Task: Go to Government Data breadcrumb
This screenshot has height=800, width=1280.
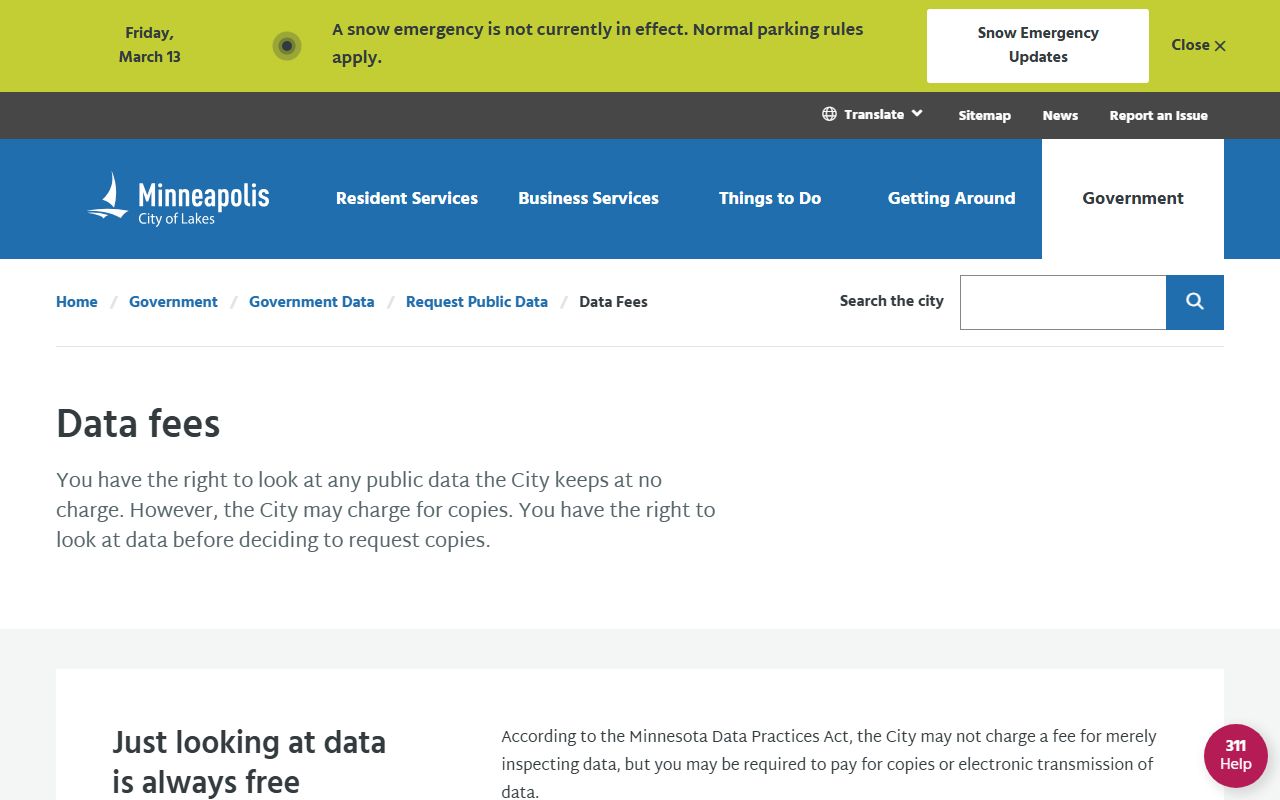Action: coord(311,302)
